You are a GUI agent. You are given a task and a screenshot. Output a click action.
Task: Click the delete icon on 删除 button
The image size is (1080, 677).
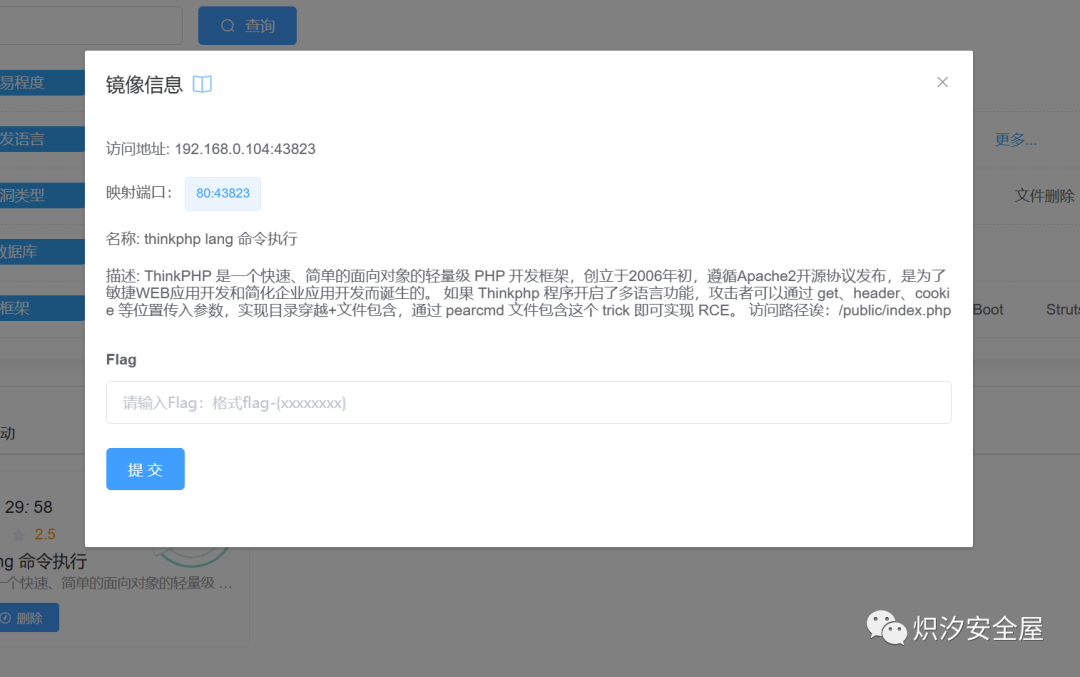click(6, 618)
